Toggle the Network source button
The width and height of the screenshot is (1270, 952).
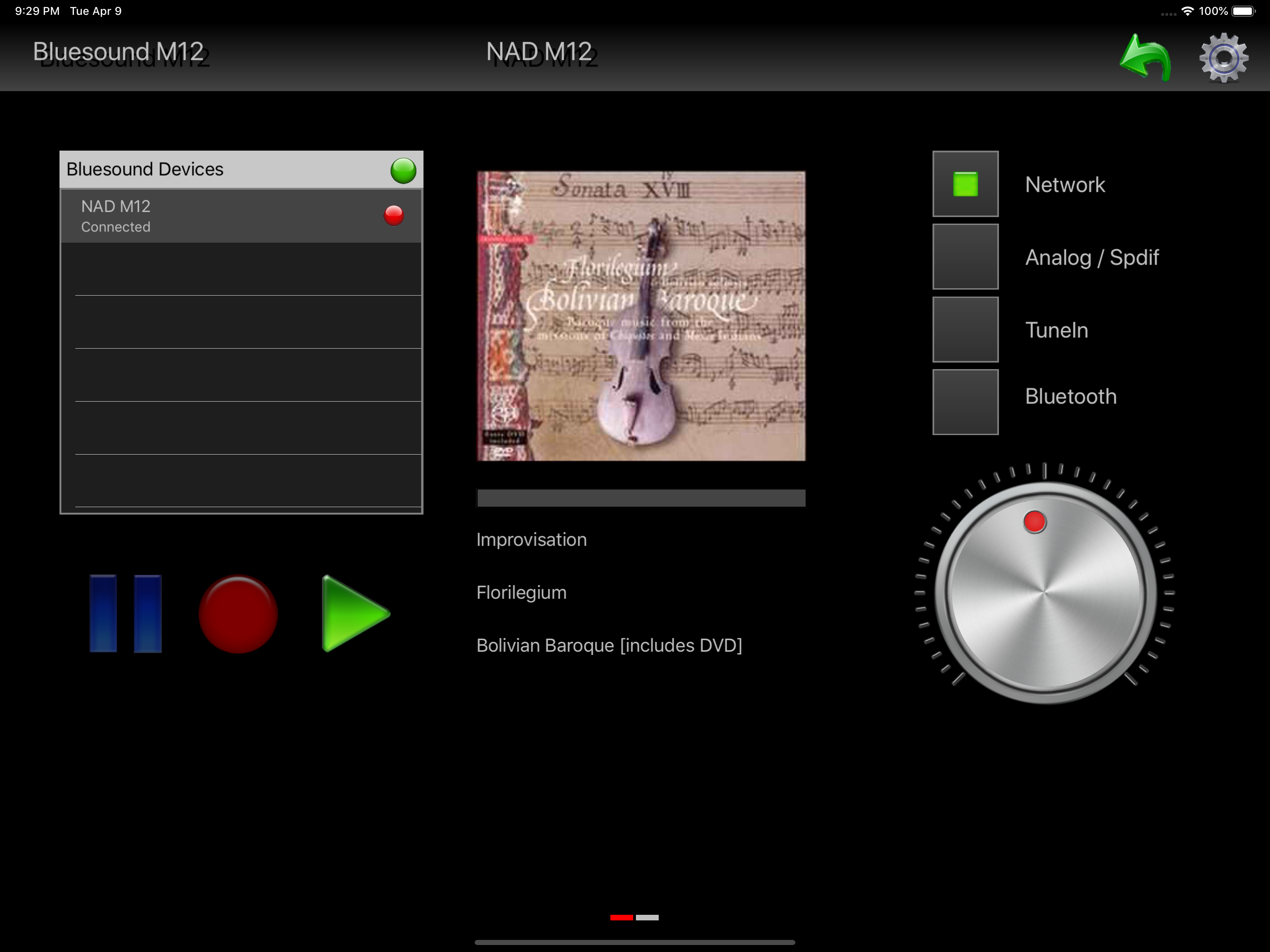pyautogui.click(x=965, y=185)
